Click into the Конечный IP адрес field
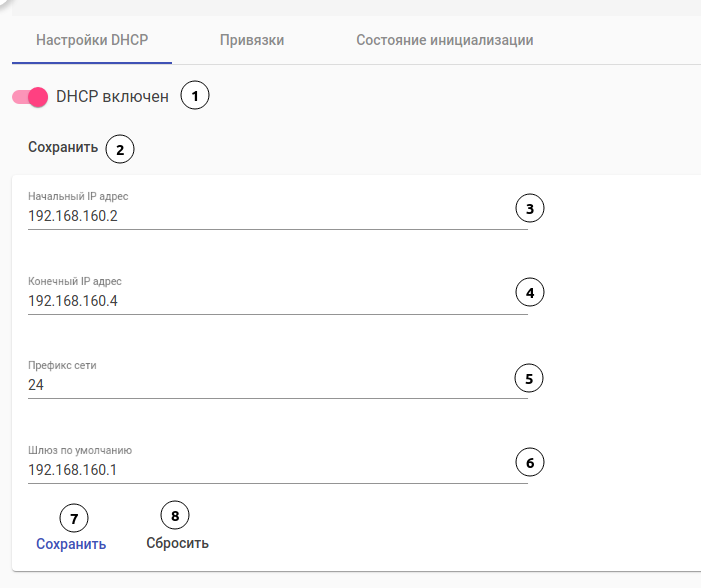 coord(270,301)
